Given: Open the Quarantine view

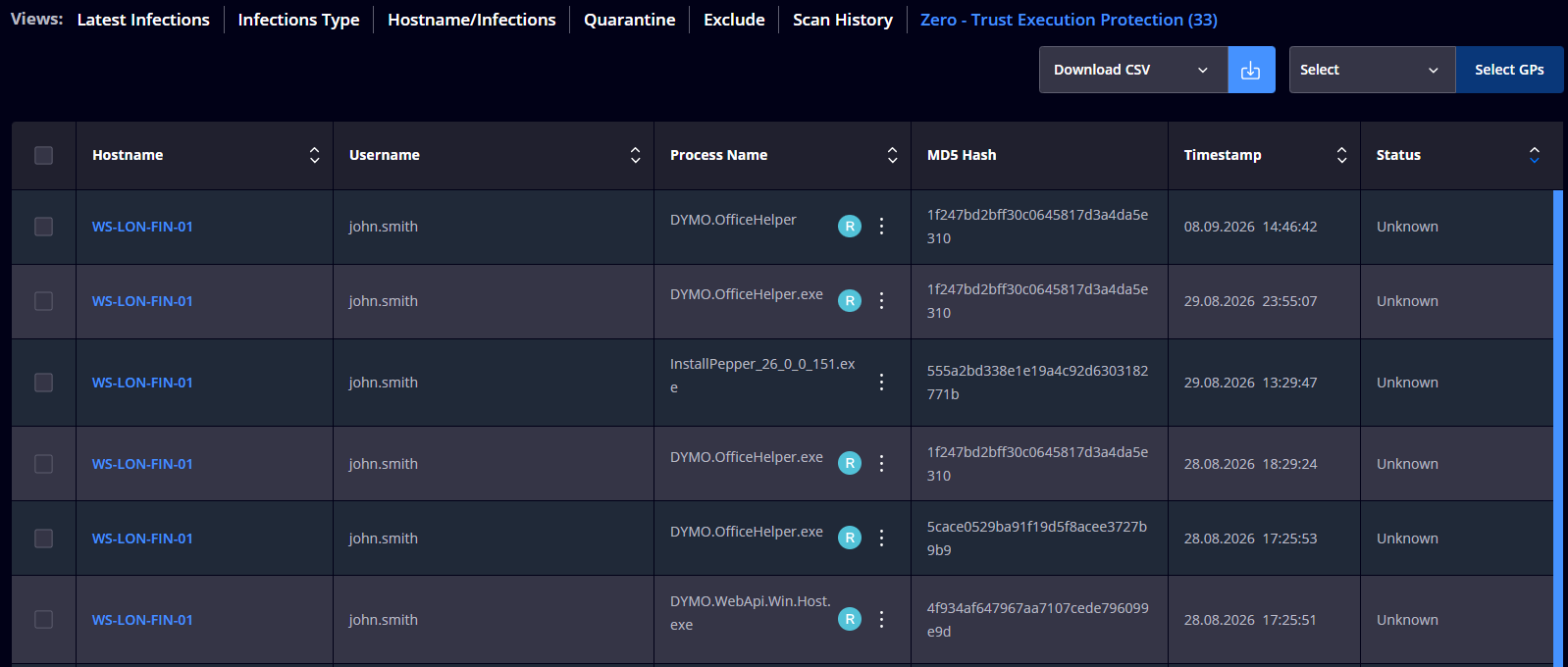Looking at the screenshot, I should 629,20.
